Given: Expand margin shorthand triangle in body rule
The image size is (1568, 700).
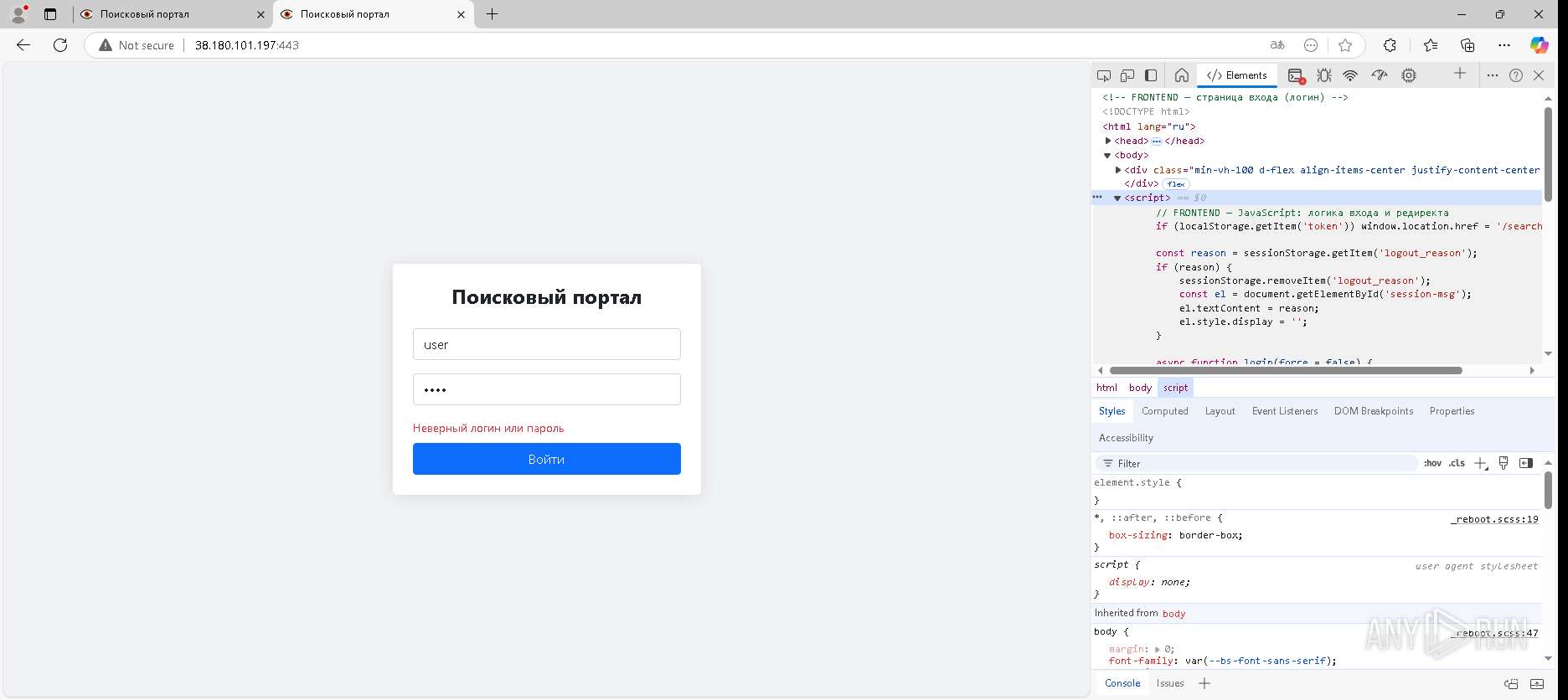Looking at the screenshot, I should click(1157, 649).
